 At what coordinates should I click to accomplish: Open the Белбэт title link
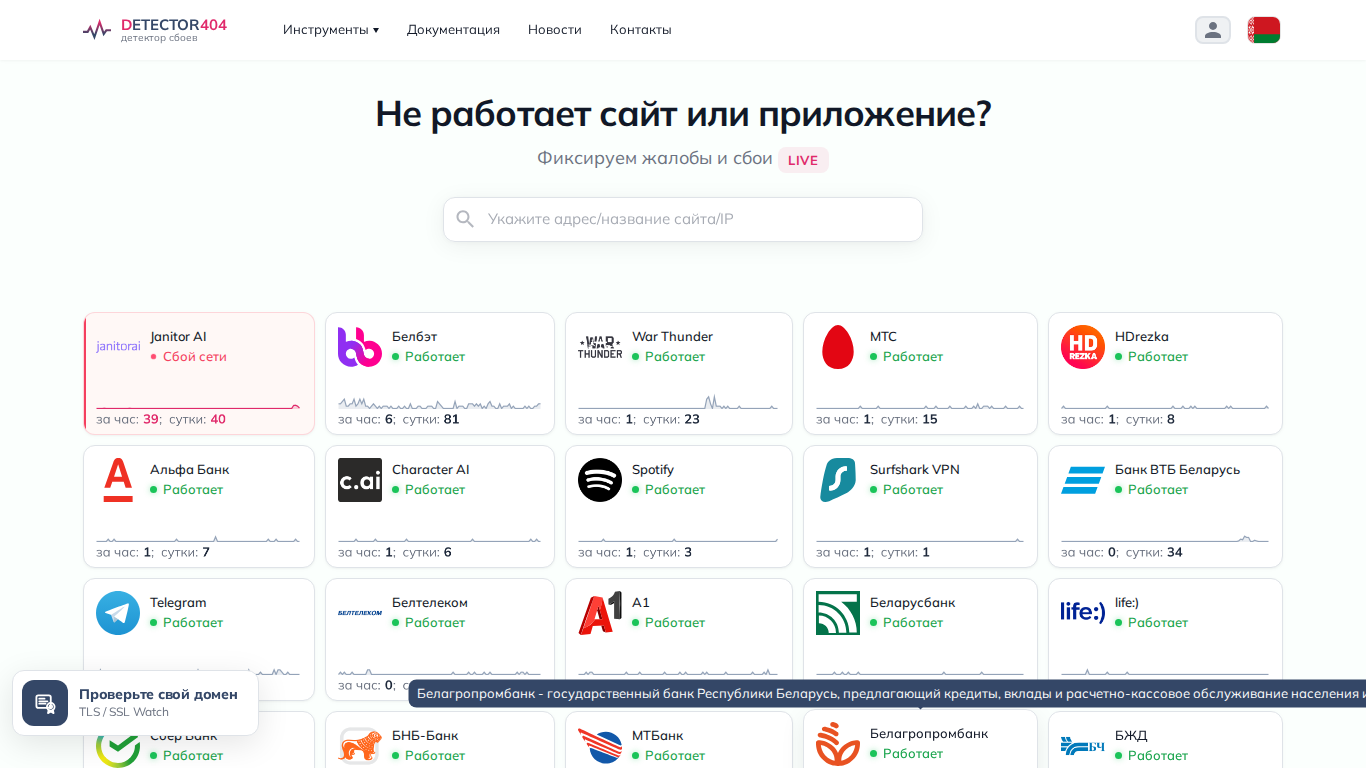pos(415,337)
